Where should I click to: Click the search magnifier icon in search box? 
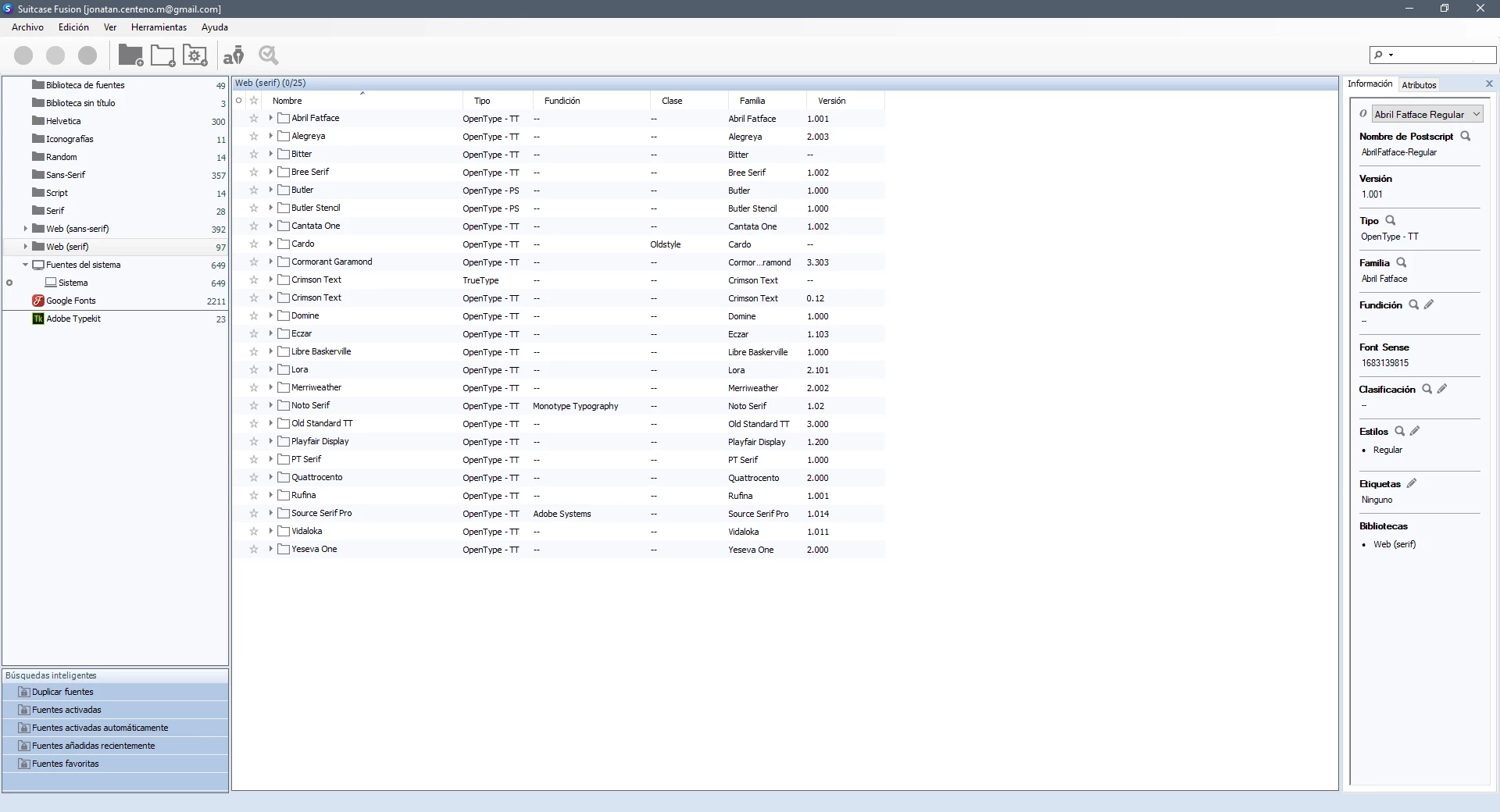pyautogui.click(x=1378, y=55)
